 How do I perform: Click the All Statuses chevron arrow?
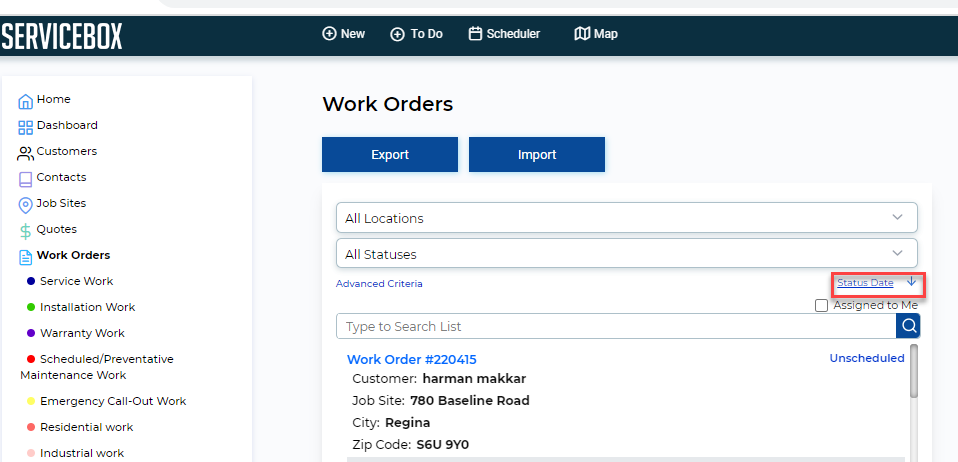pyautogui.click(x=897, y=253)
